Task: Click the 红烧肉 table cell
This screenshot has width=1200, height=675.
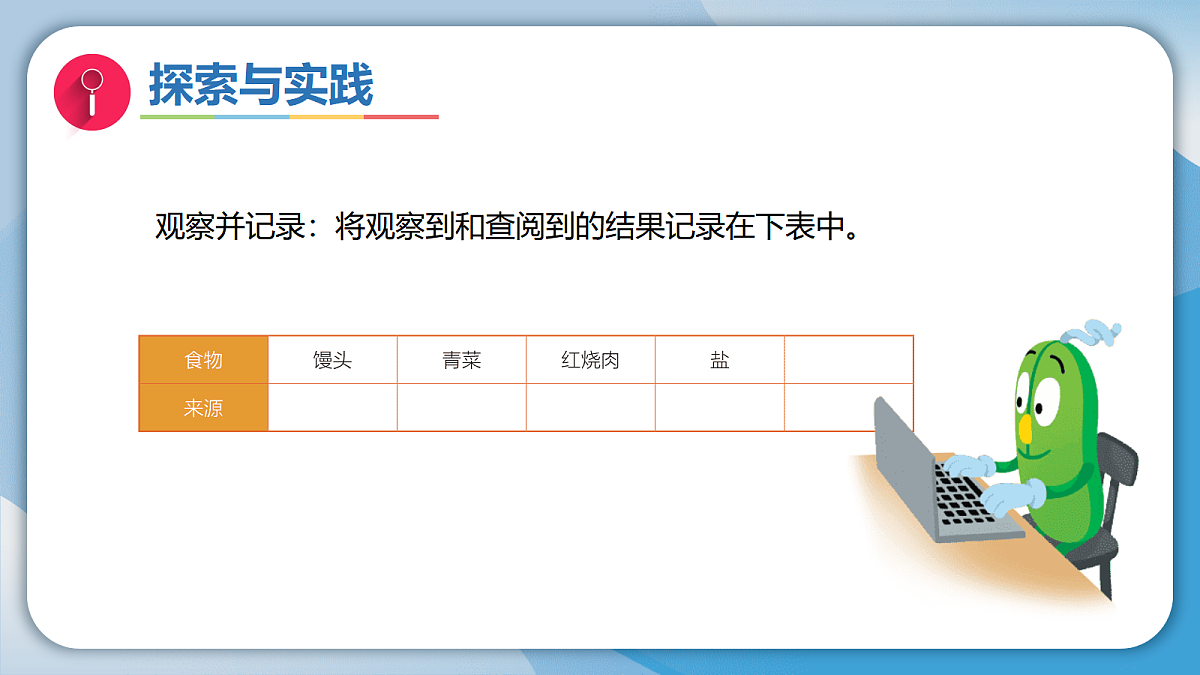Action: point(591,359)
